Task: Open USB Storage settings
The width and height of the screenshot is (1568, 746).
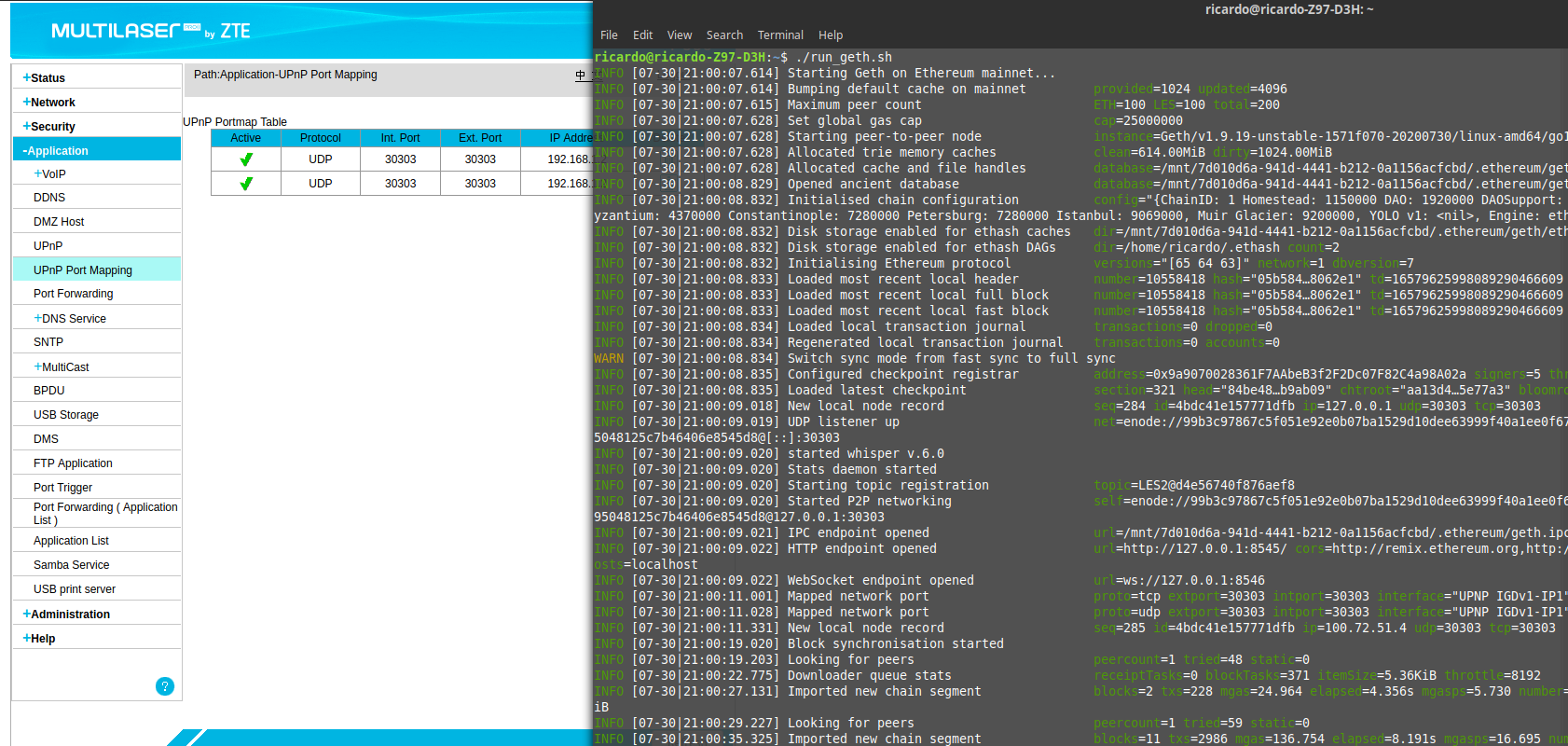Action: pyautogui.click(x=66, y=415)
